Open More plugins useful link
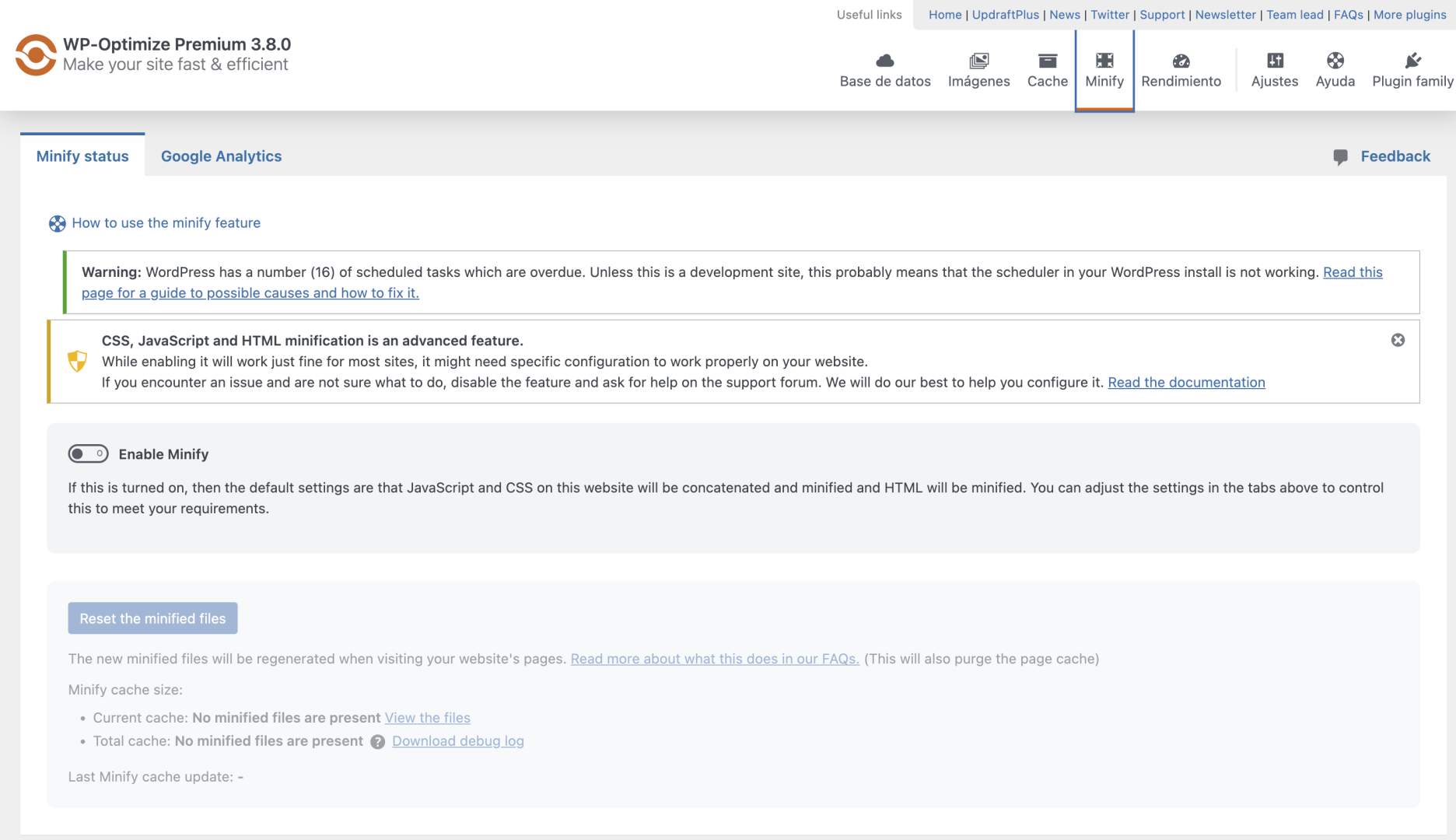Viewport: 1456px width, 840px height. [x=1409, y=14]
